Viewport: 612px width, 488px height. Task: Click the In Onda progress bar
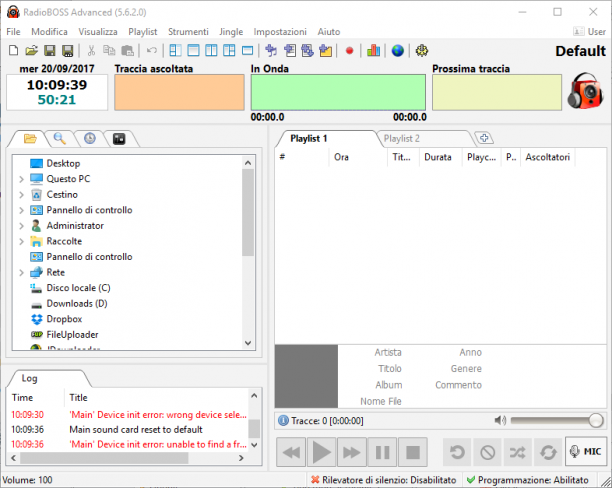pos(338,93)
